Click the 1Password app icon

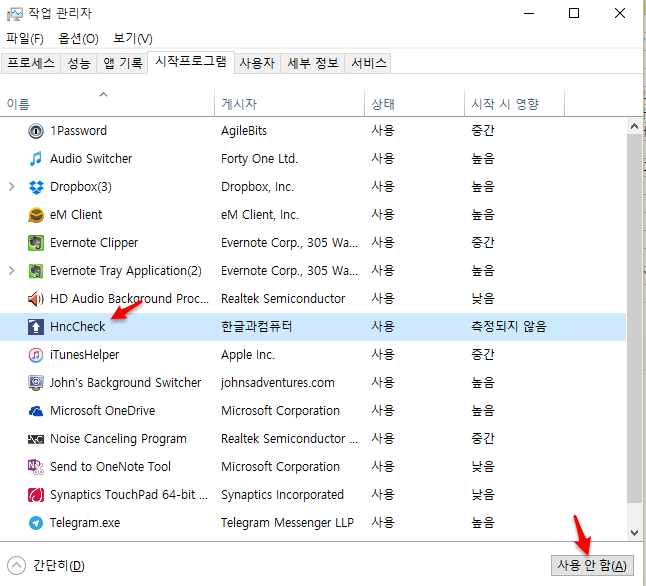click(x=36, y=131)
